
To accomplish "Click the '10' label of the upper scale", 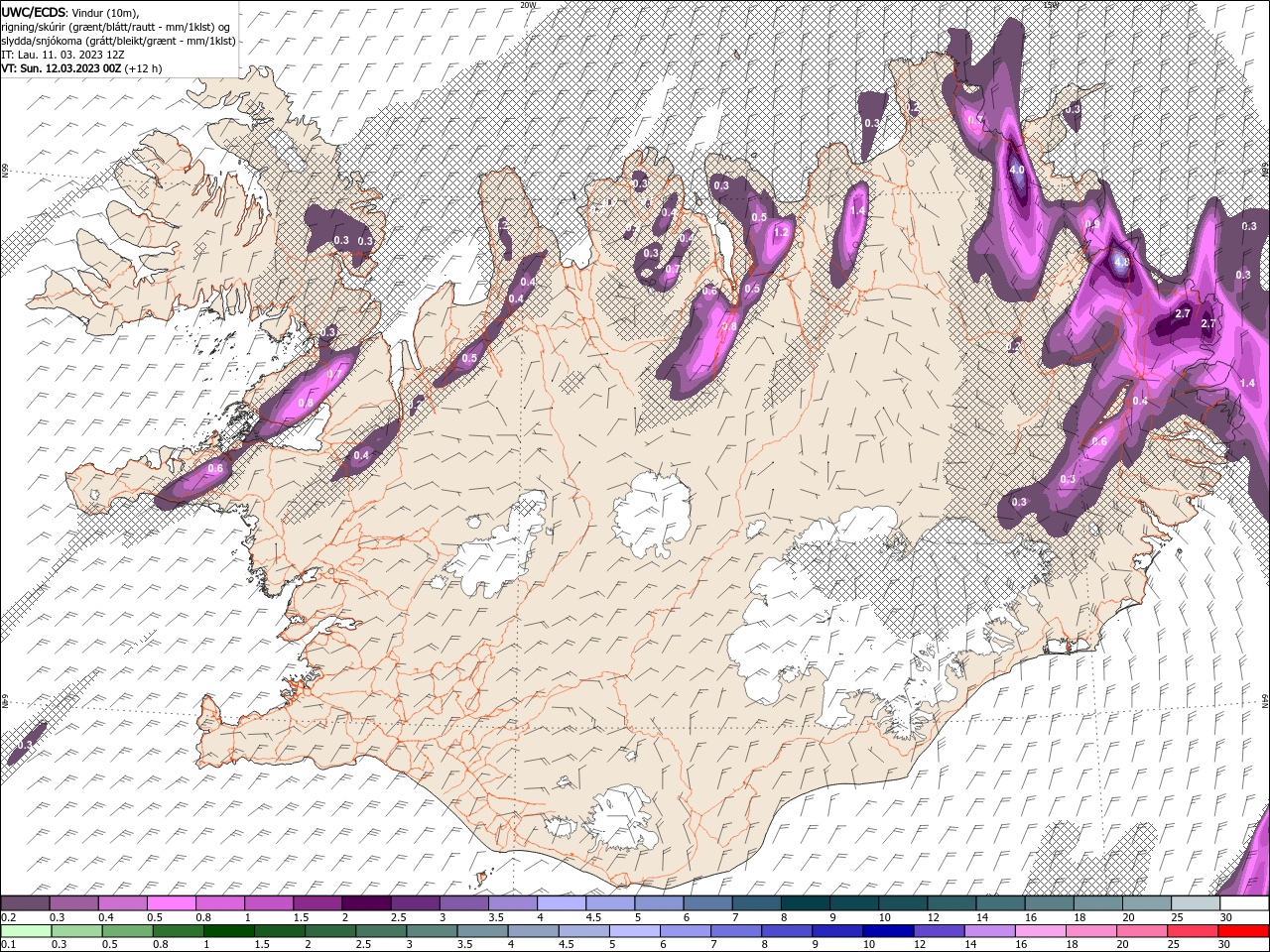I will pyautogui.click(x=884, y=917).
